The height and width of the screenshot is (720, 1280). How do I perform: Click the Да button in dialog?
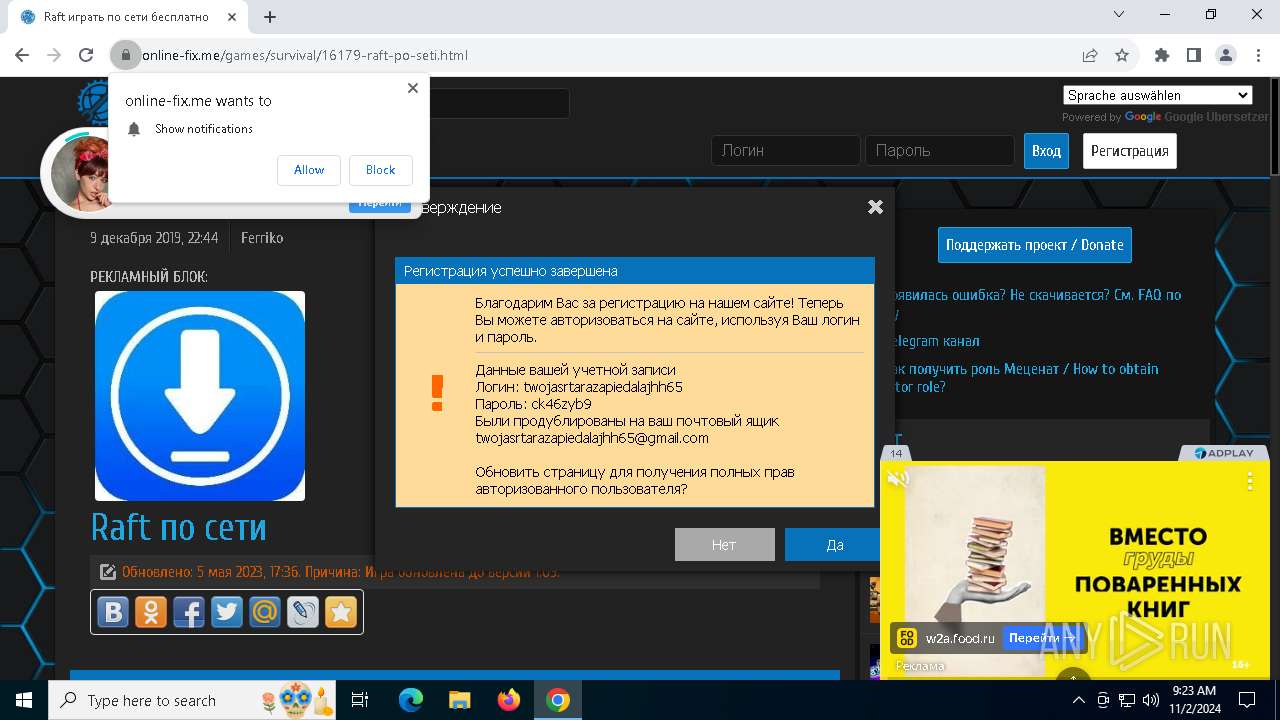pyautogui.click(x=832, y=544)
